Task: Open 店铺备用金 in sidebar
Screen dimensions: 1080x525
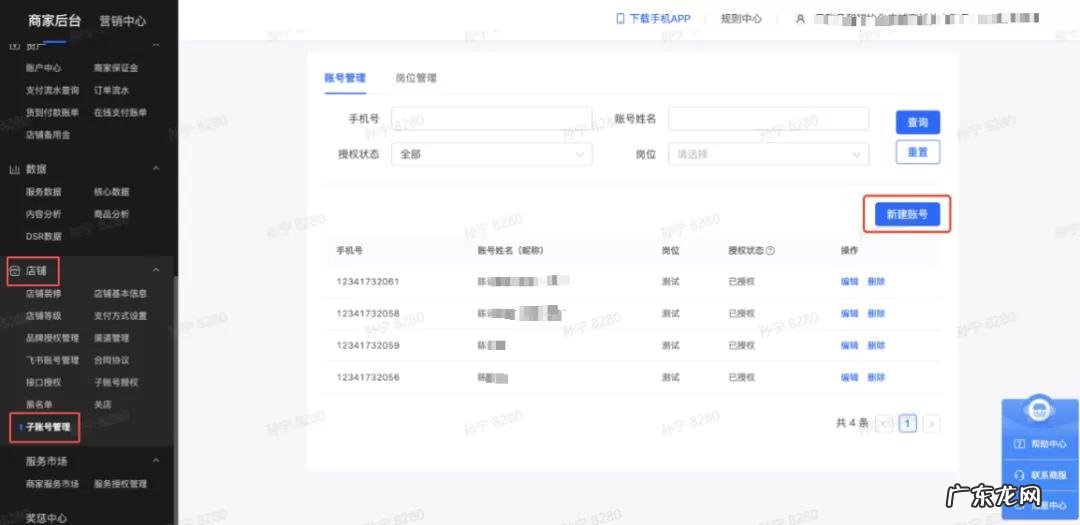Action: click(48, 135)
